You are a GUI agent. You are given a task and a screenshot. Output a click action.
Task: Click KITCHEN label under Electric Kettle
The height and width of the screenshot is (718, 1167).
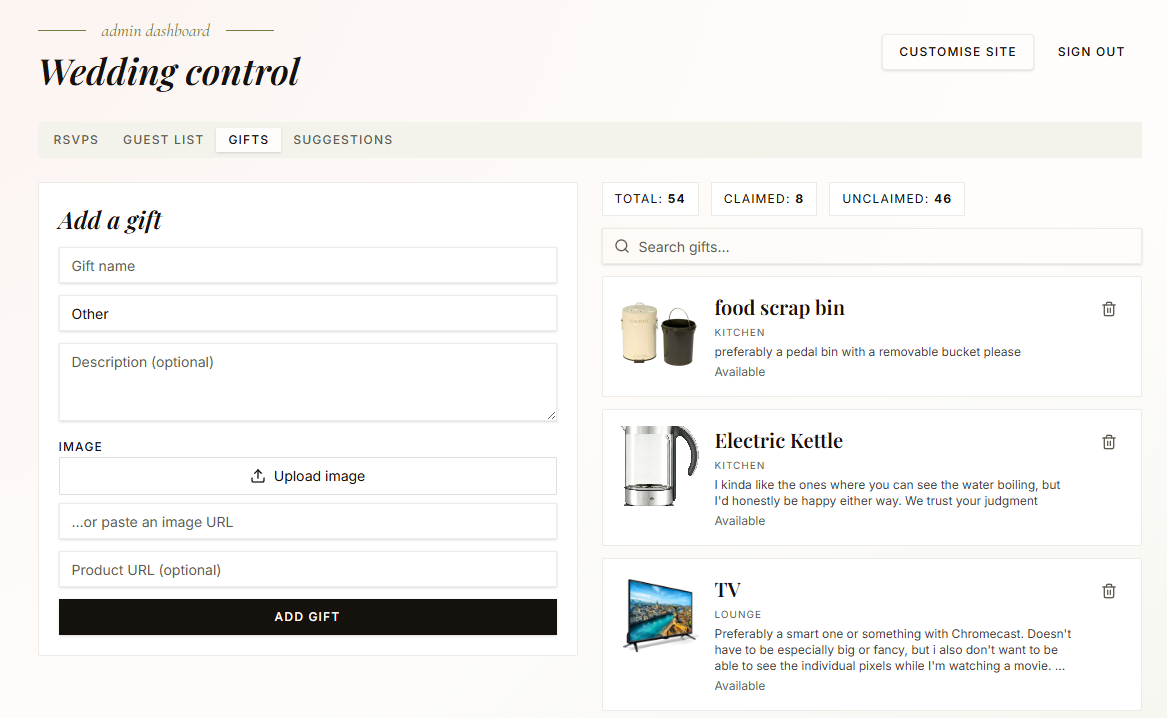(x=739, y=466)
